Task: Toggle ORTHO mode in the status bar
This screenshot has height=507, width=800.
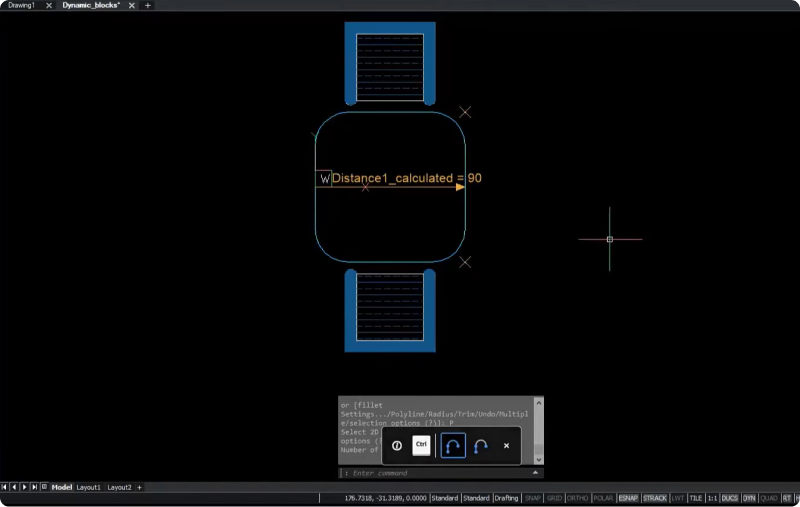Action: click(x=578, y=497)
